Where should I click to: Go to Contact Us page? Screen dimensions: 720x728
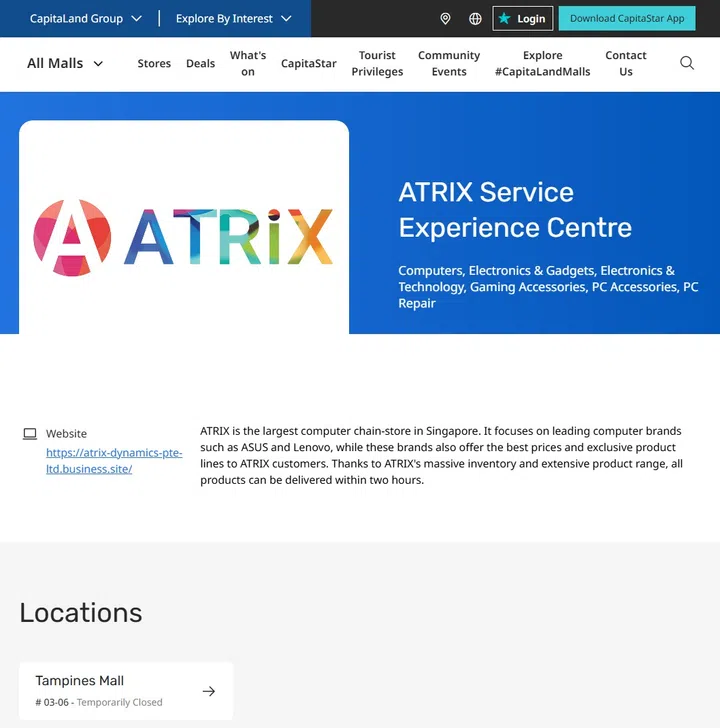coord(626,63)
